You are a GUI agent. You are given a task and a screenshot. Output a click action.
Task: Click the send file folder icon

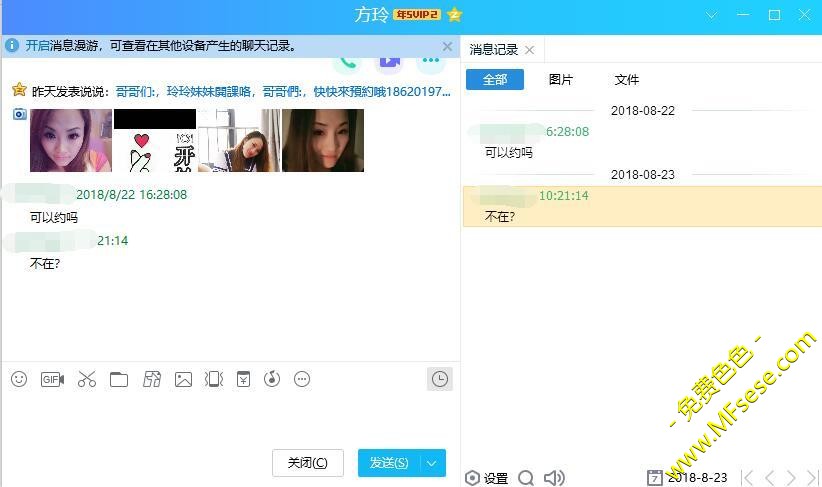[x=119, y=379]
